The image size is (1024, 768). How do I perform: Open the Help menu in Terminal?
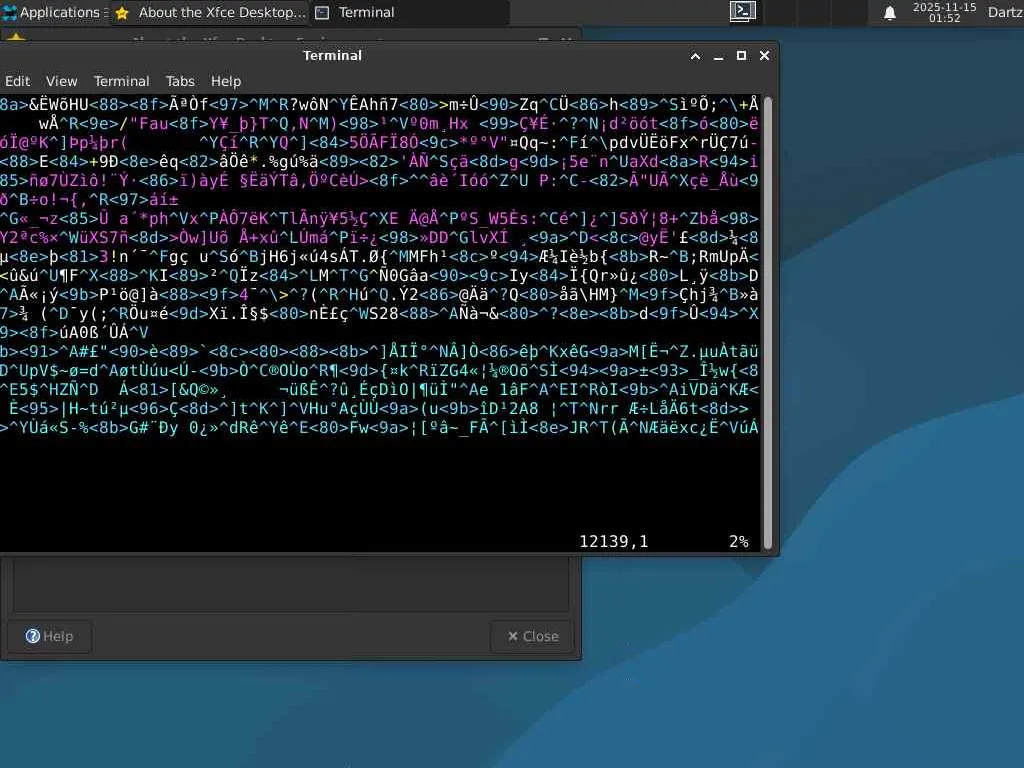[226, 81]
